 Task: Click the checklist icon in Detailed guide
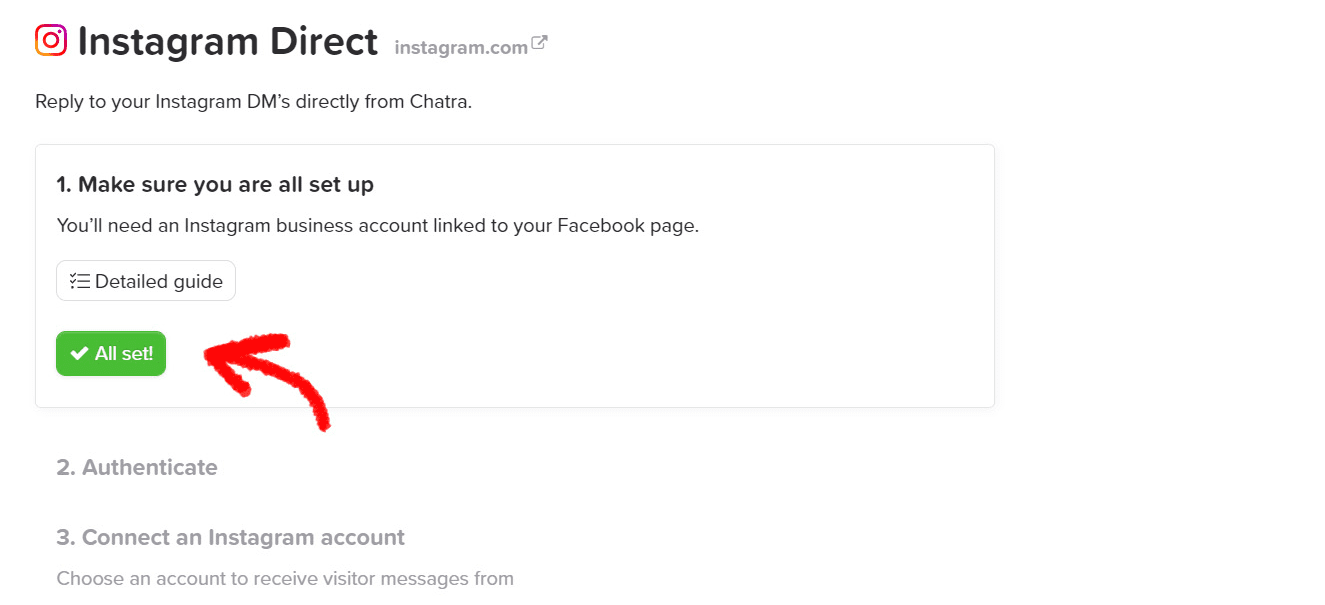coord(80,281)
